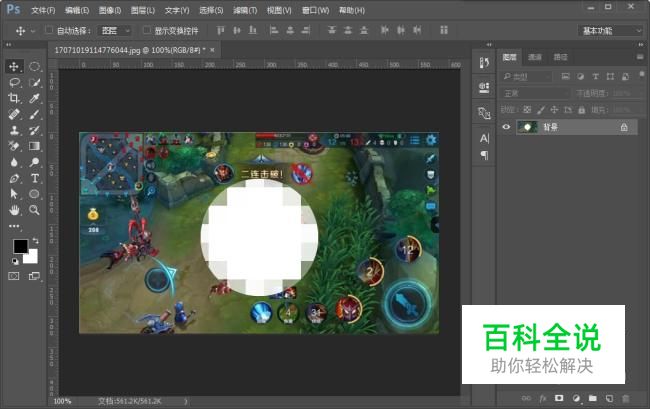Image resolution: width=650 pixels, height=409 pixels.
Task: Close the 17071019114776044.jpg document tab
Action: tap(212, 50)
